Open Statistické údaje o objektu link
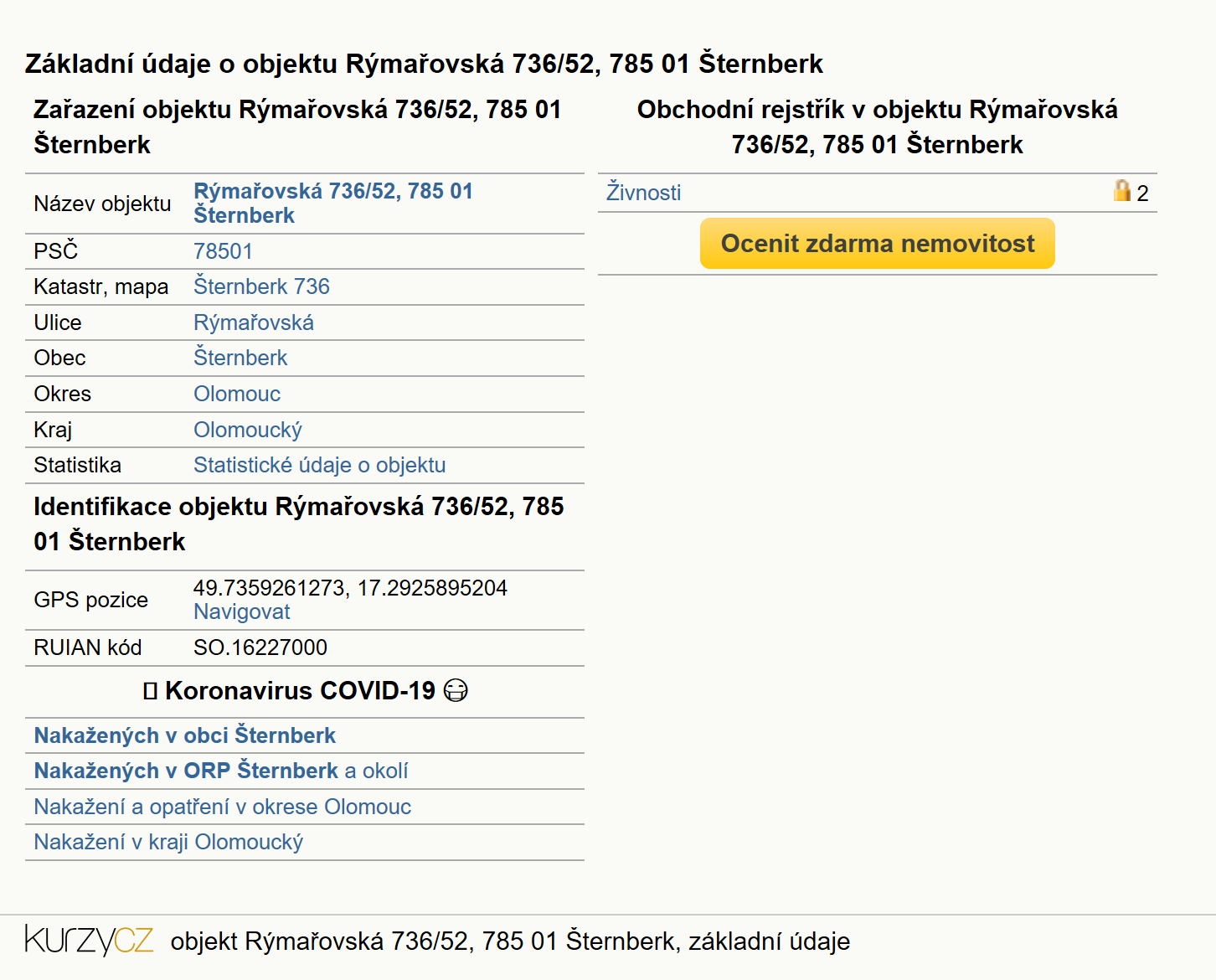Image resolution: width=1216 pixels, height=980 pixels. (x=320, y=465)
